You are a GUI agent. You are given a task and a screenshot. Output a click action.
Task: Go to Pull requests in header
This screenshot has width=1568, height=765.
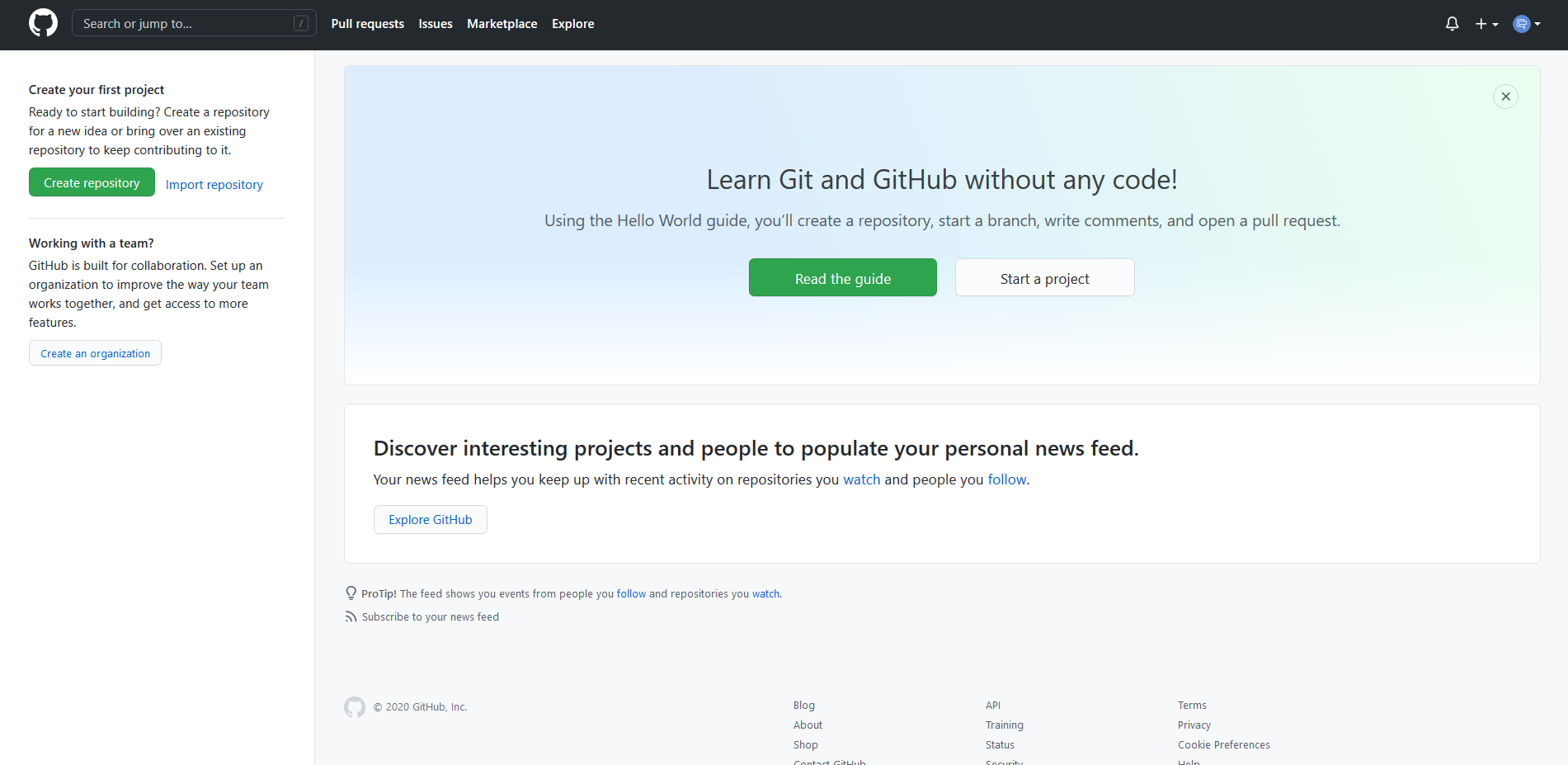click(367, 24)
